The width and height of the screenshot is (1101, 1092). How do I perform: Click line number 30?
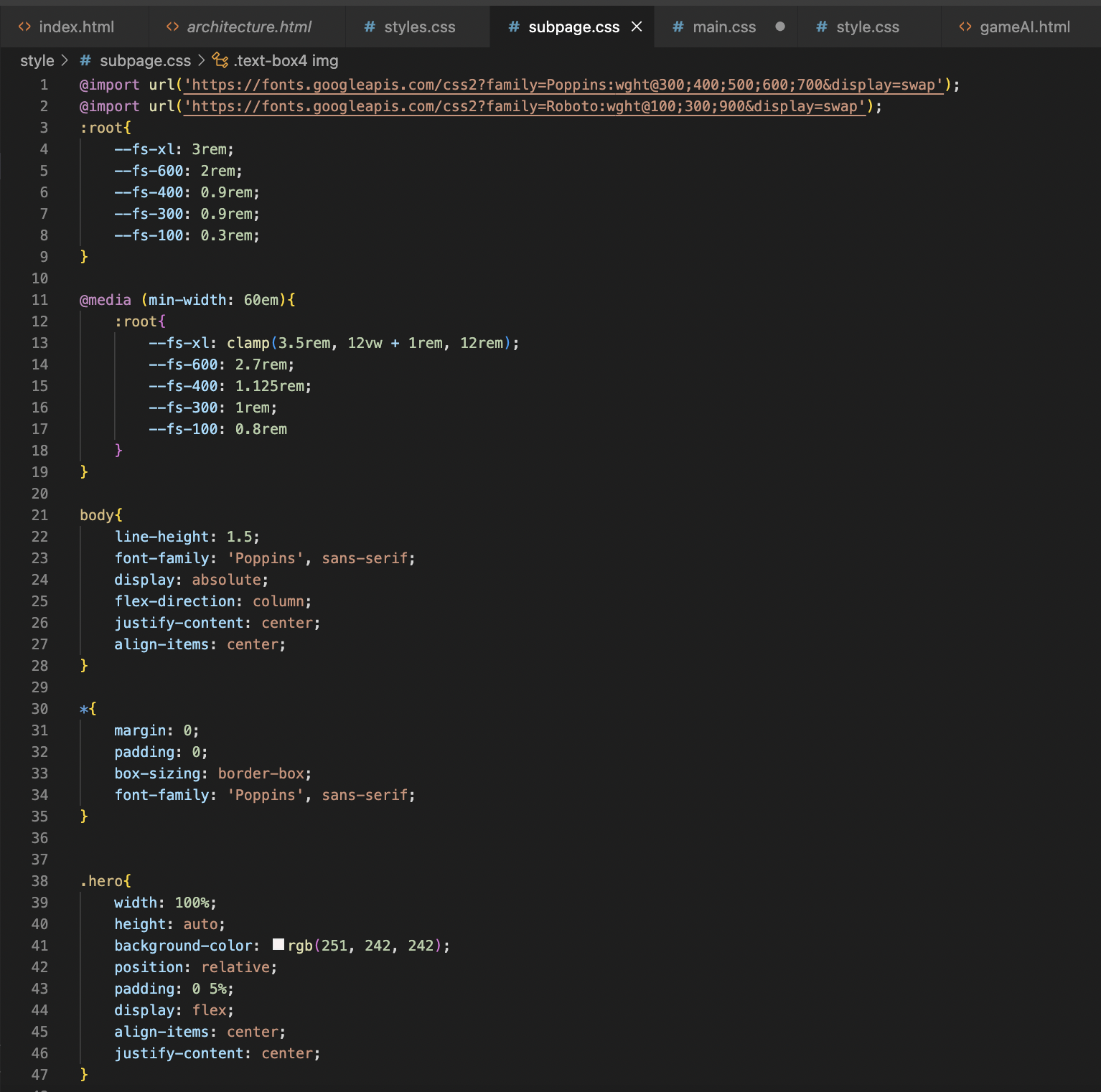click(x=39, y=709)
